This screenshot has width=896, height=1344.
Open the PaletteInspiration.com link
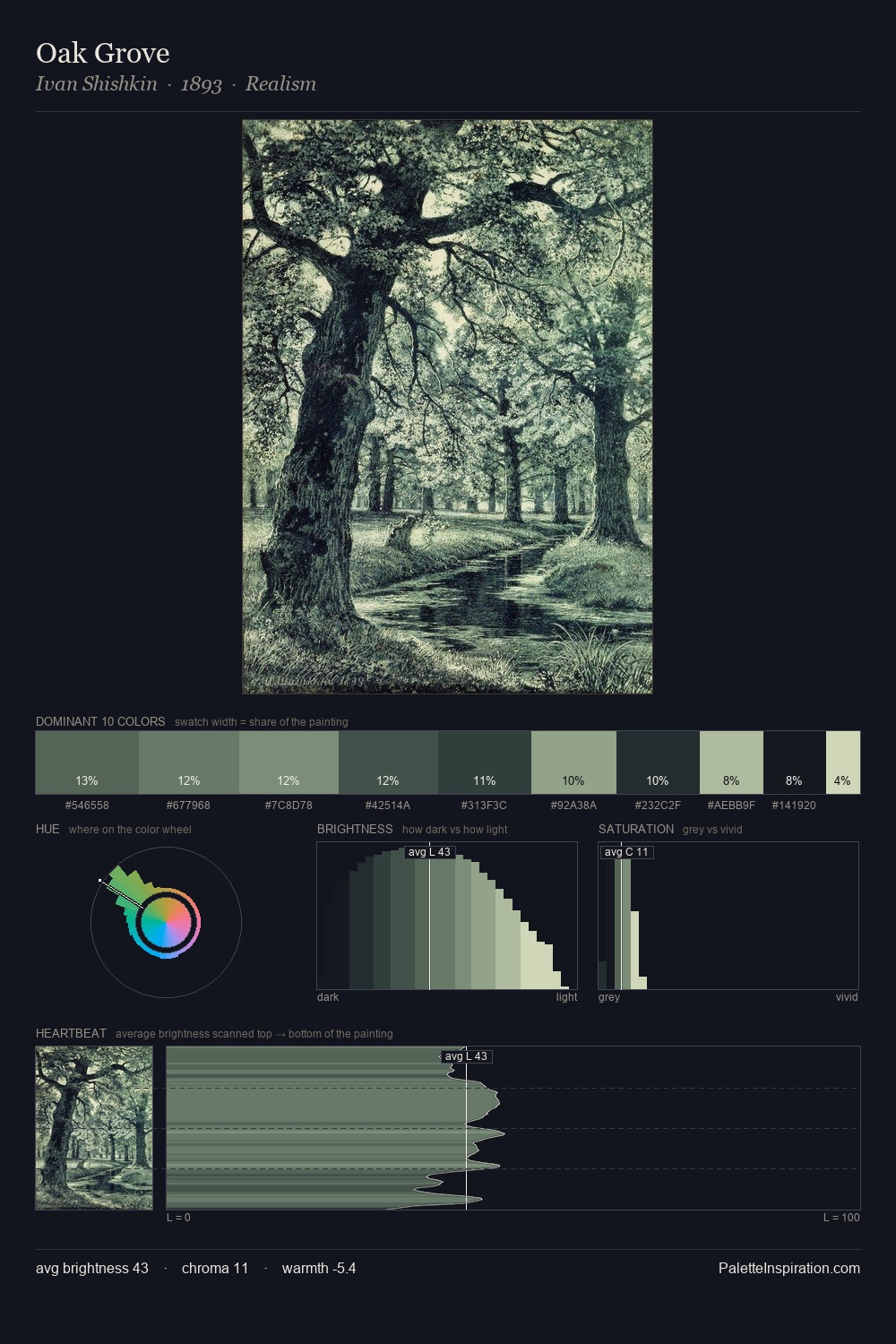789,1268
